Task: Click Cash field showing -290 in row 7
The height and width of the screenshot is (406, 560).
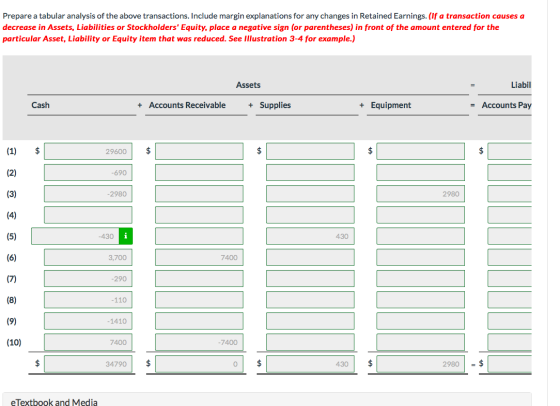Action: click(x=88, y=279)
